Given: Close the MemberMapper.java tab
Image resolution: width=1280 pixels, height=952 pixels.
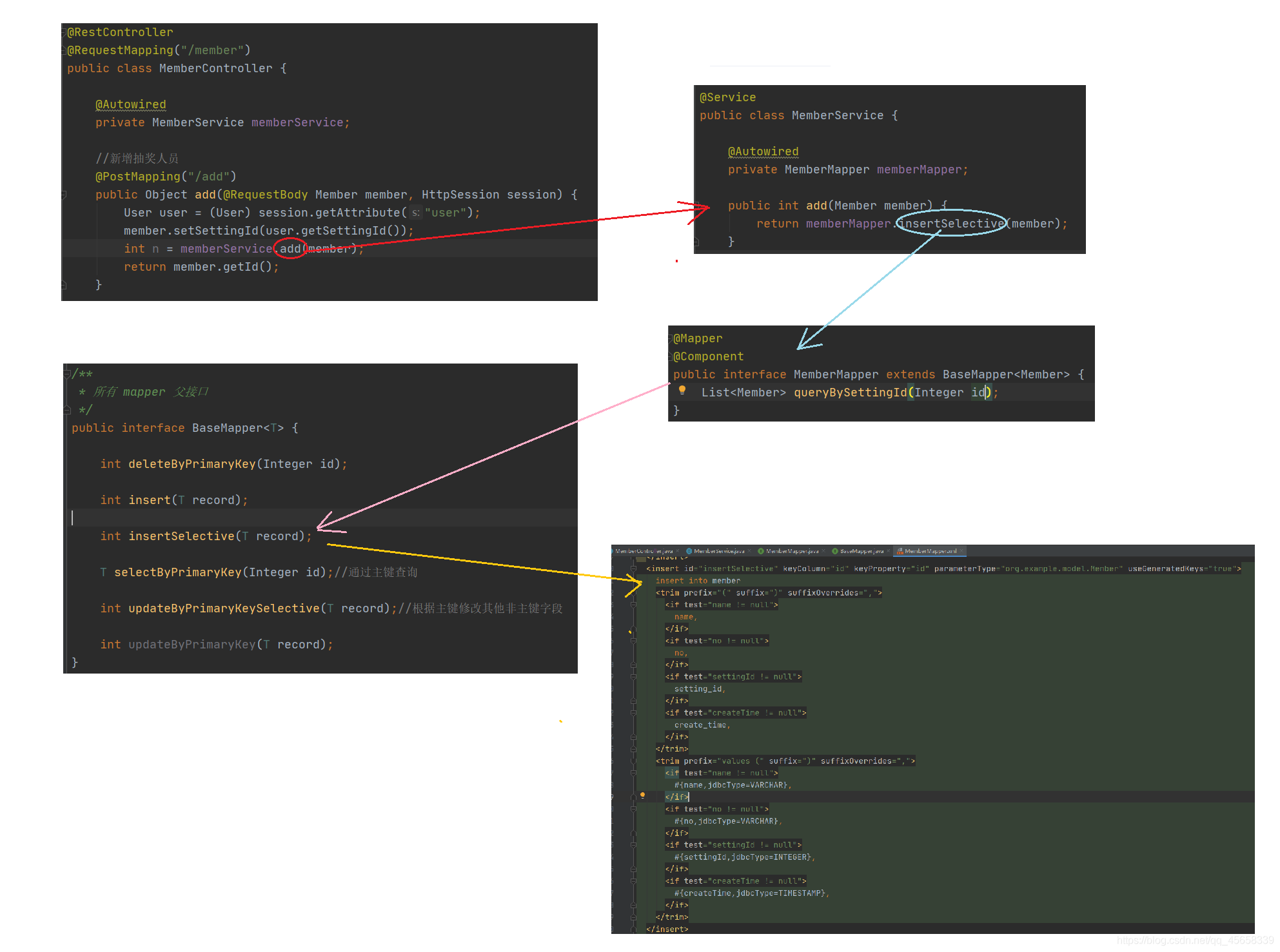Looking at the screenshot, I should pos(823,551).
